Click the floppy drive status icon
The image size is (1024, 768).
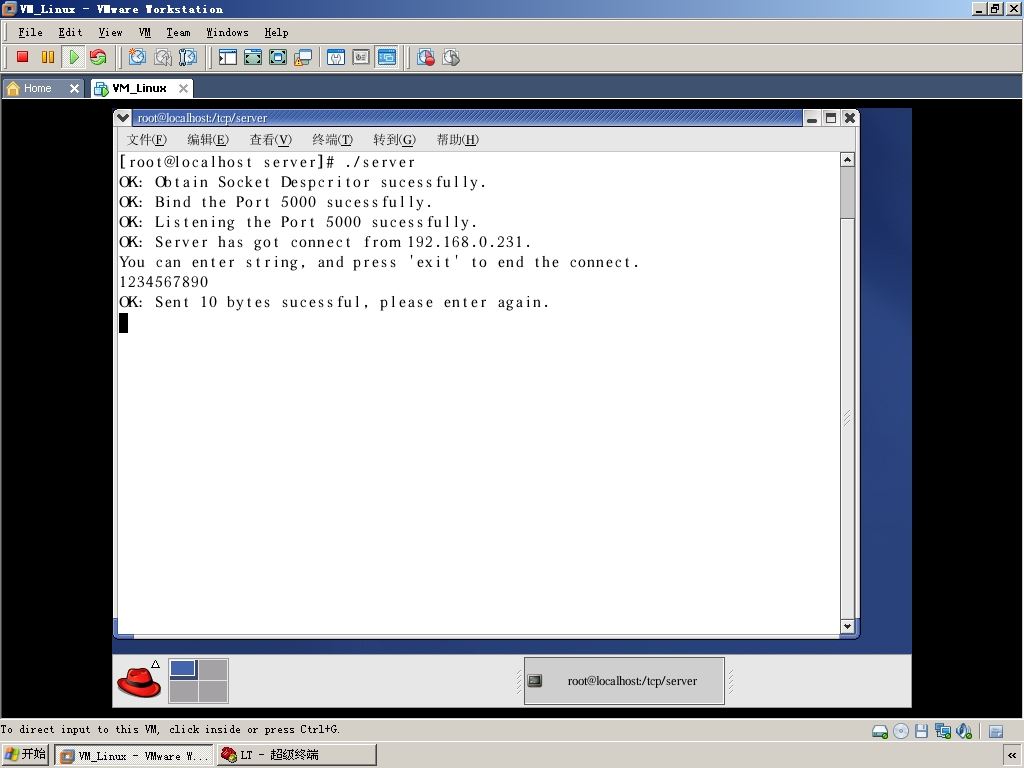921,731
